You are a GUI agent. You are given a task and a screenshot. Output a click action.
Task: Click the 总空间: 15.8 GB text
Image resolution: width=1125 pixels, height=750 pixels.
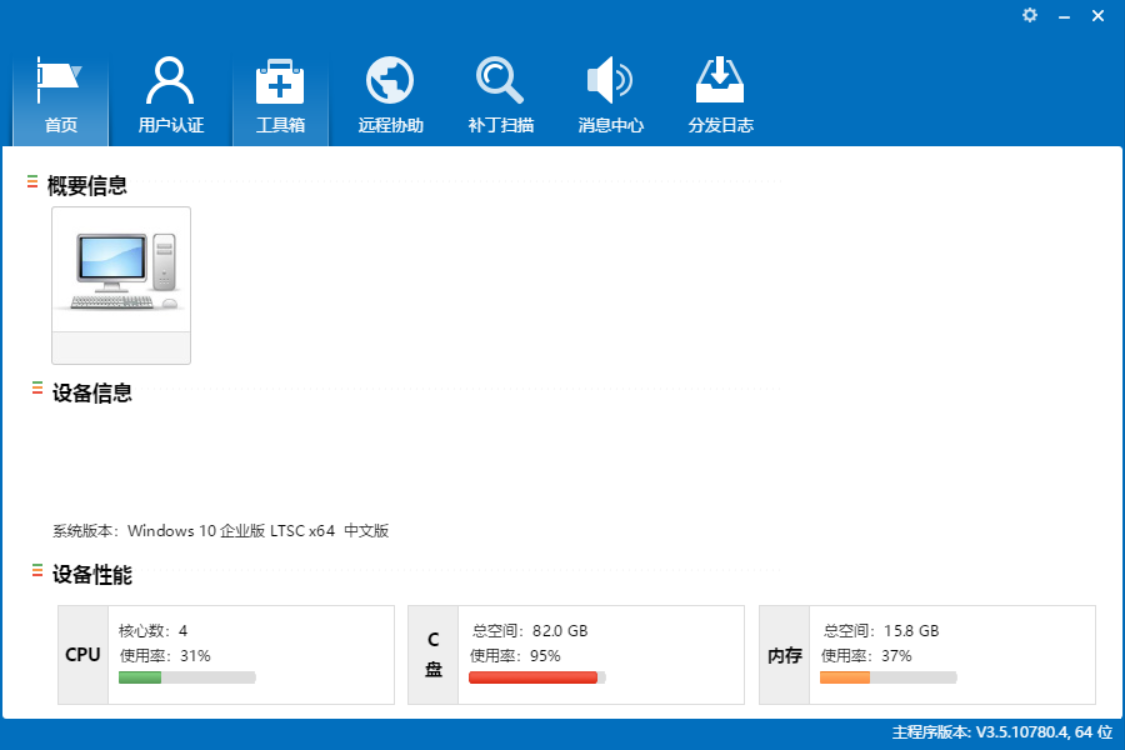tap(881, 631)
